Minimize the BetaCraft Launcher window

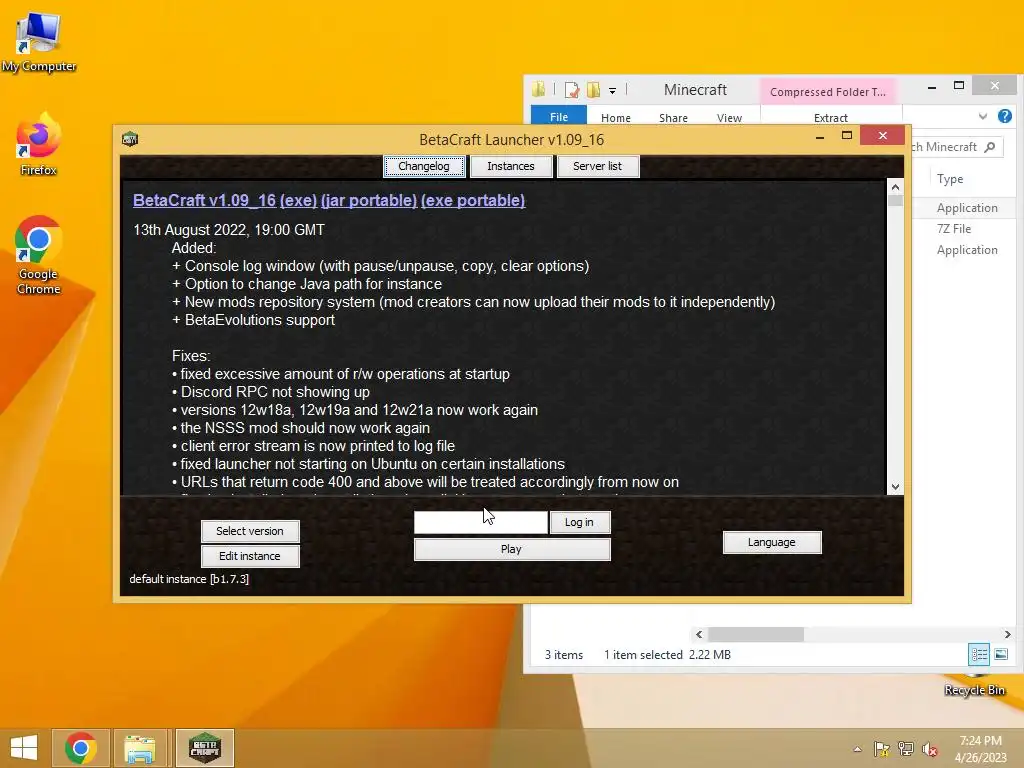[820, 136]
